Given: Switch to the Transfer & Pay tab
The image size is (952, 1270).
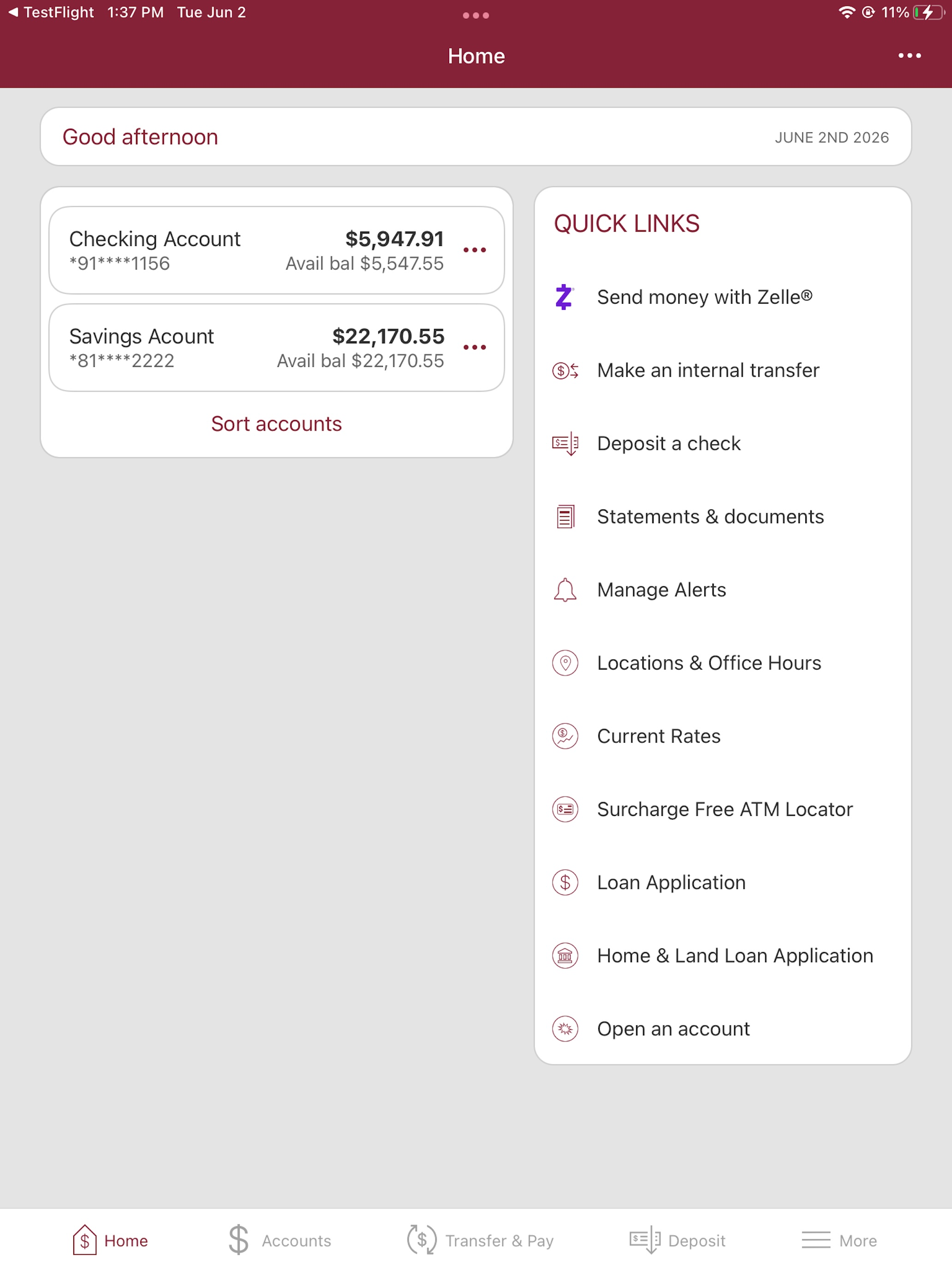Looking at the screenshot, I should [x=480, y=1240].
